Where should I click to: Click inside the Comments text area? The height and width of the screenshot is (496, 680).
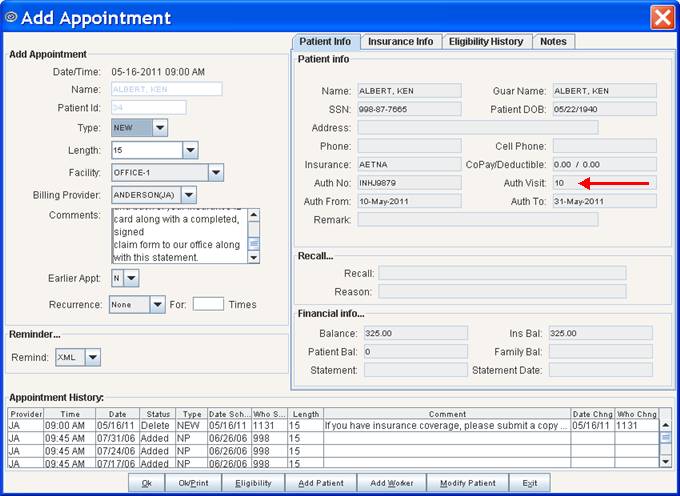180,236
